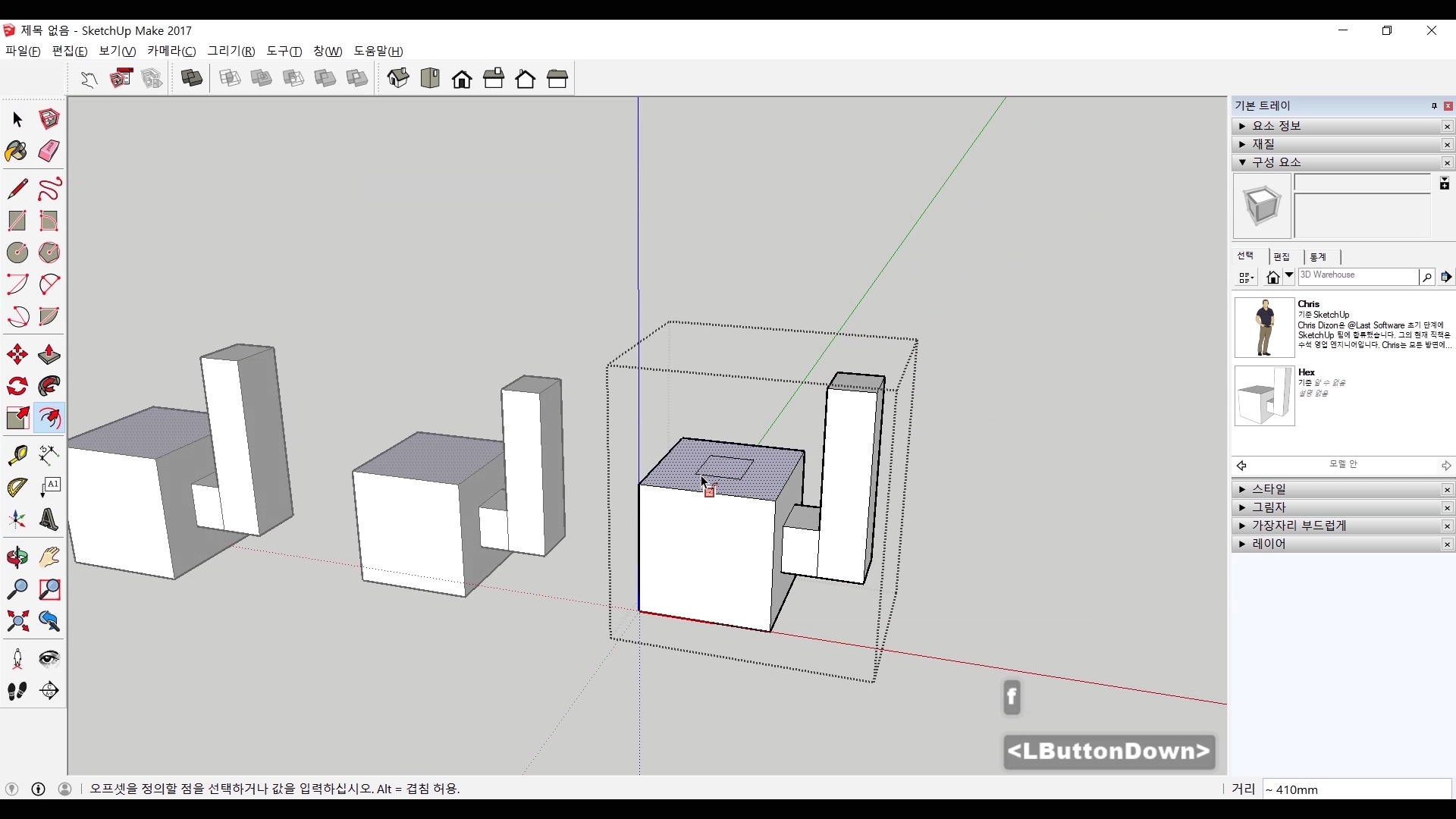Expand the 레이어 panel
1456x819 pixels.
pos(1242,544)
